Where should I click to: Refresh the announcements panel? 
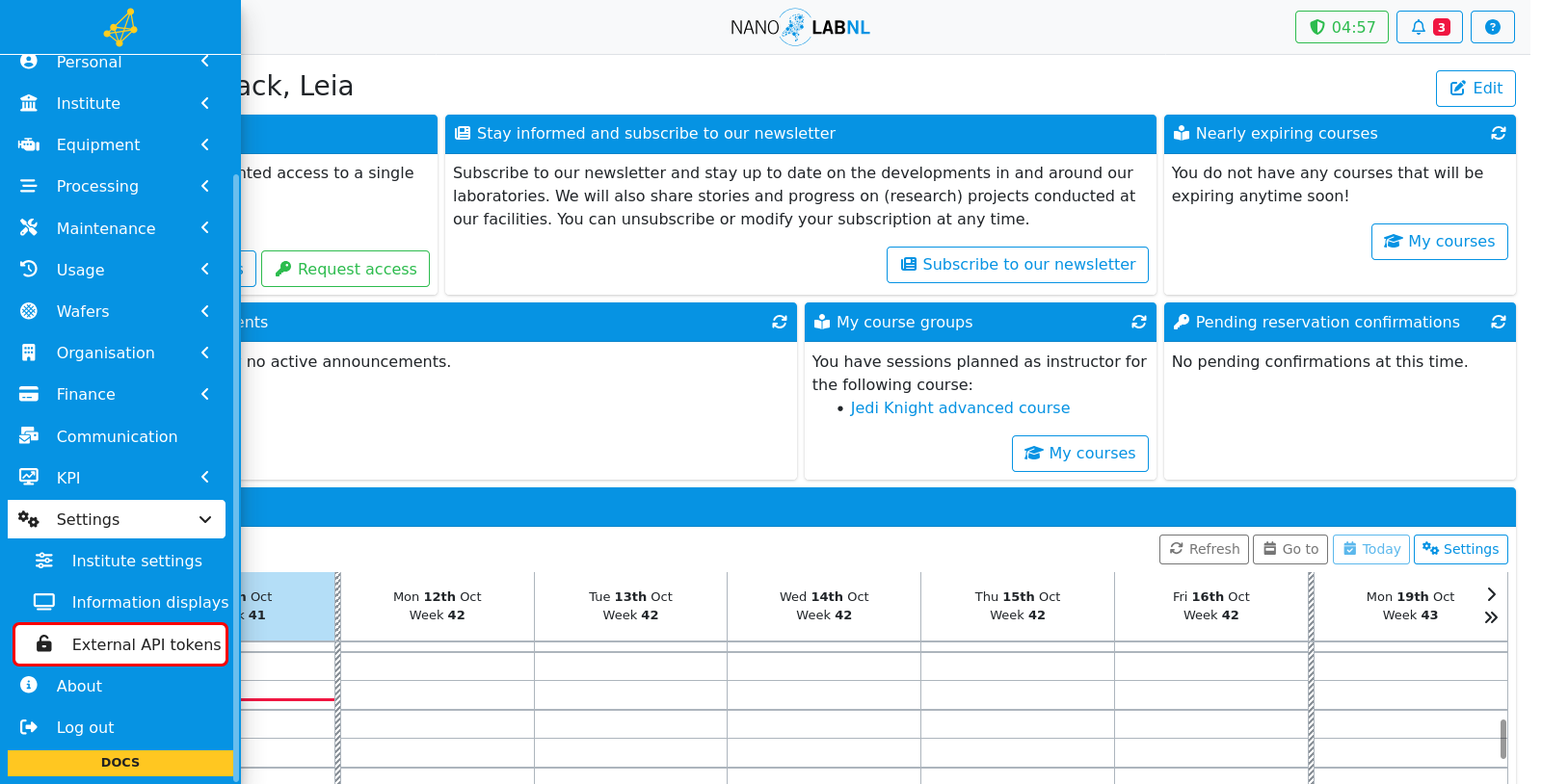coord(779,323)
